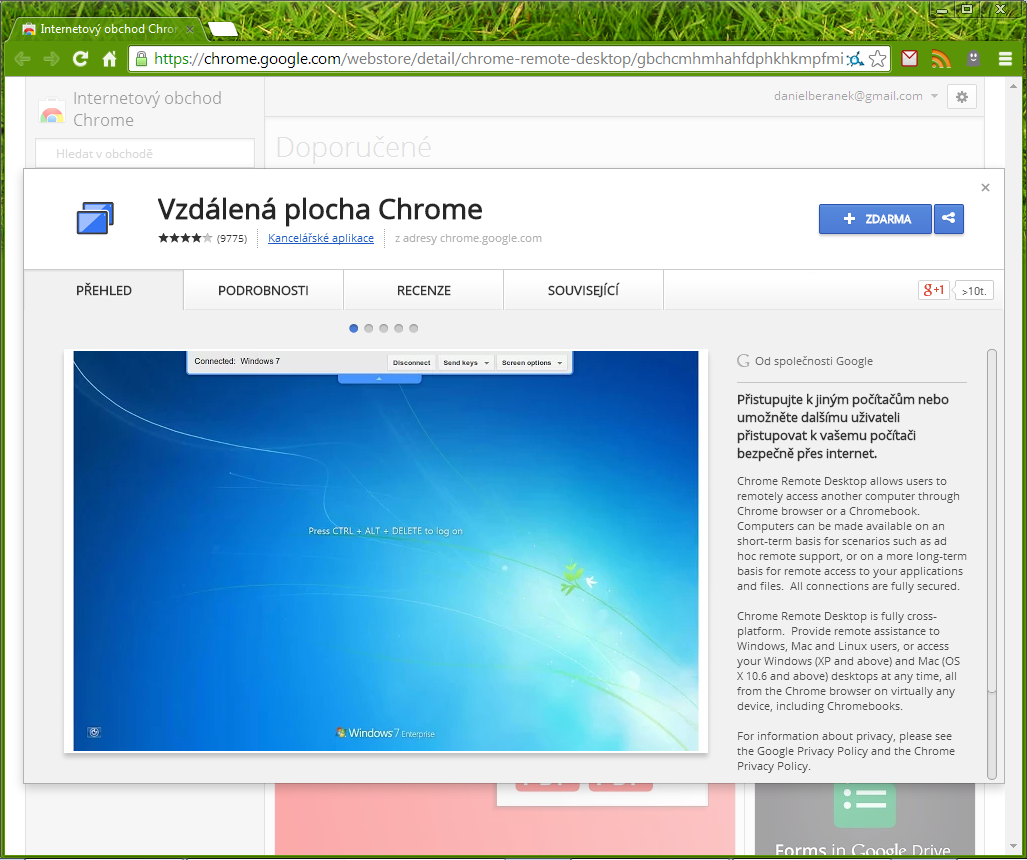
Task: View the SOUVISEJÍCÍ tab
Action: [x=584, y=290]
